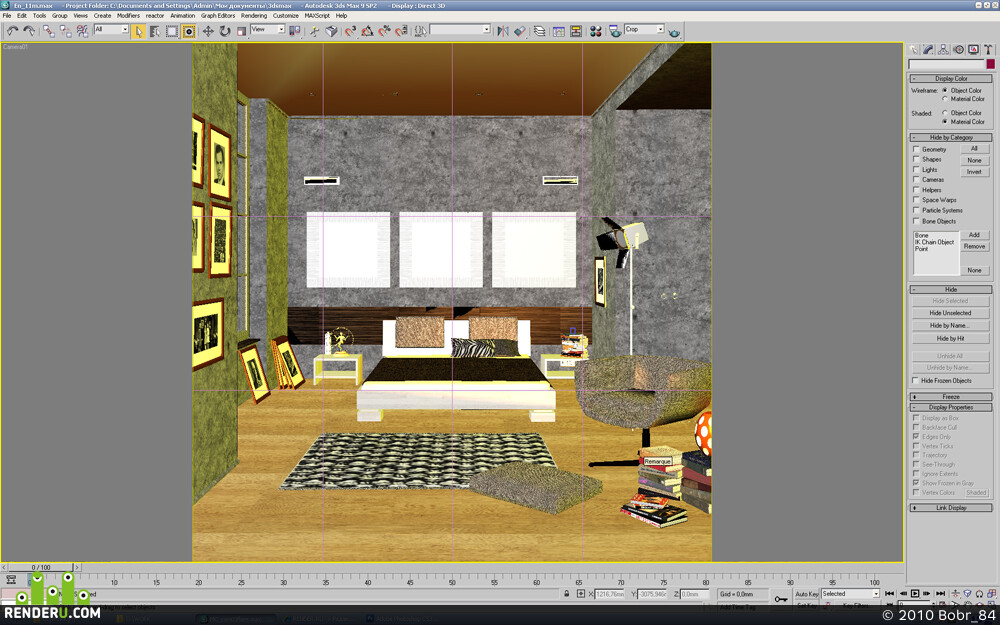Click the Mirror tool icon
This screenshot has width=1000, height=625.
(x=503, y=31)
